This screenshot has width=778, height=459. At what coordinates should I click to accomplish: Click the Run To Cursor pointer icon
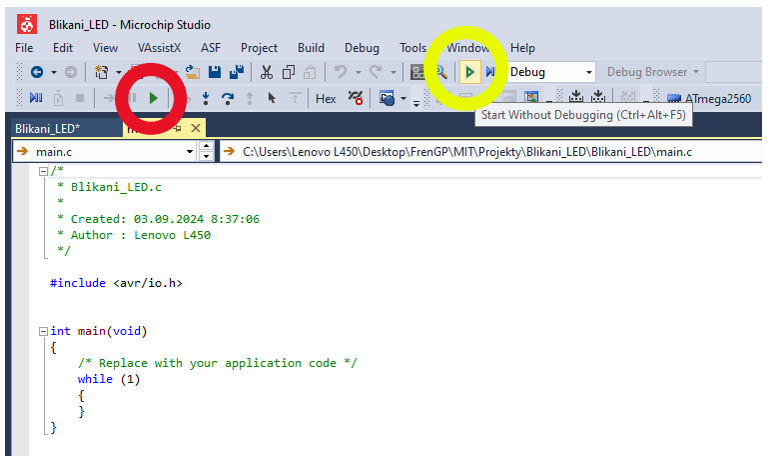click(x=271, y=98)
